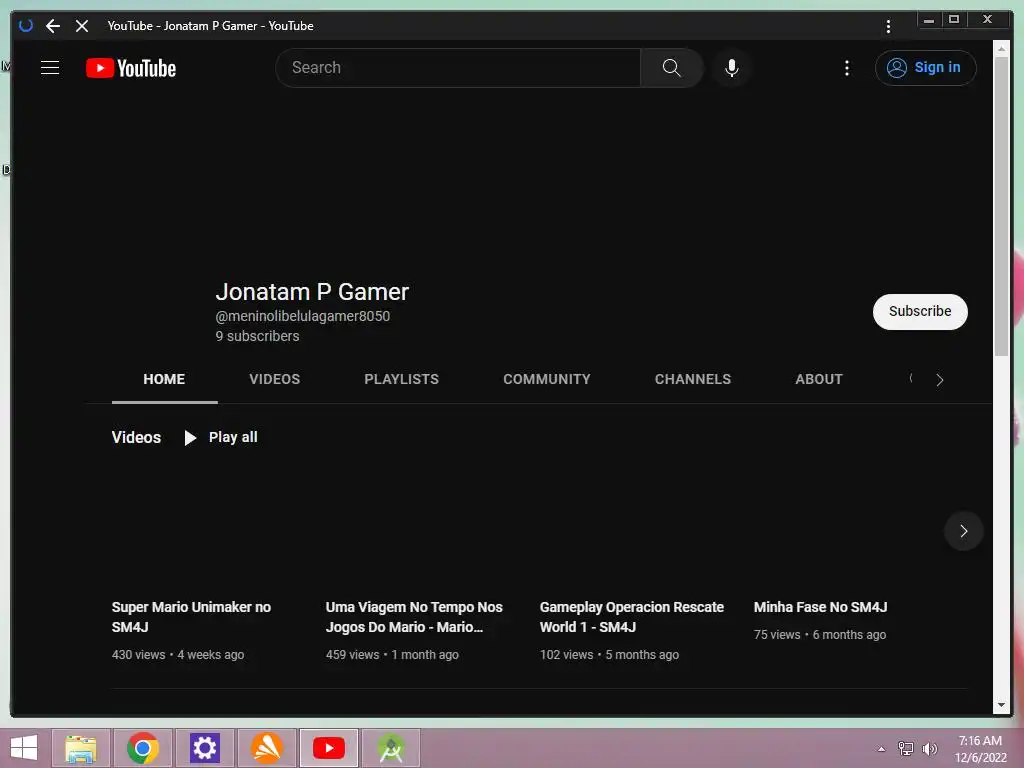Image resolution: width=1024 pixels, height=768 pixels.
Task: Open video Super Mario Unimaker no SM4J
Action: [x=191, y=616]
